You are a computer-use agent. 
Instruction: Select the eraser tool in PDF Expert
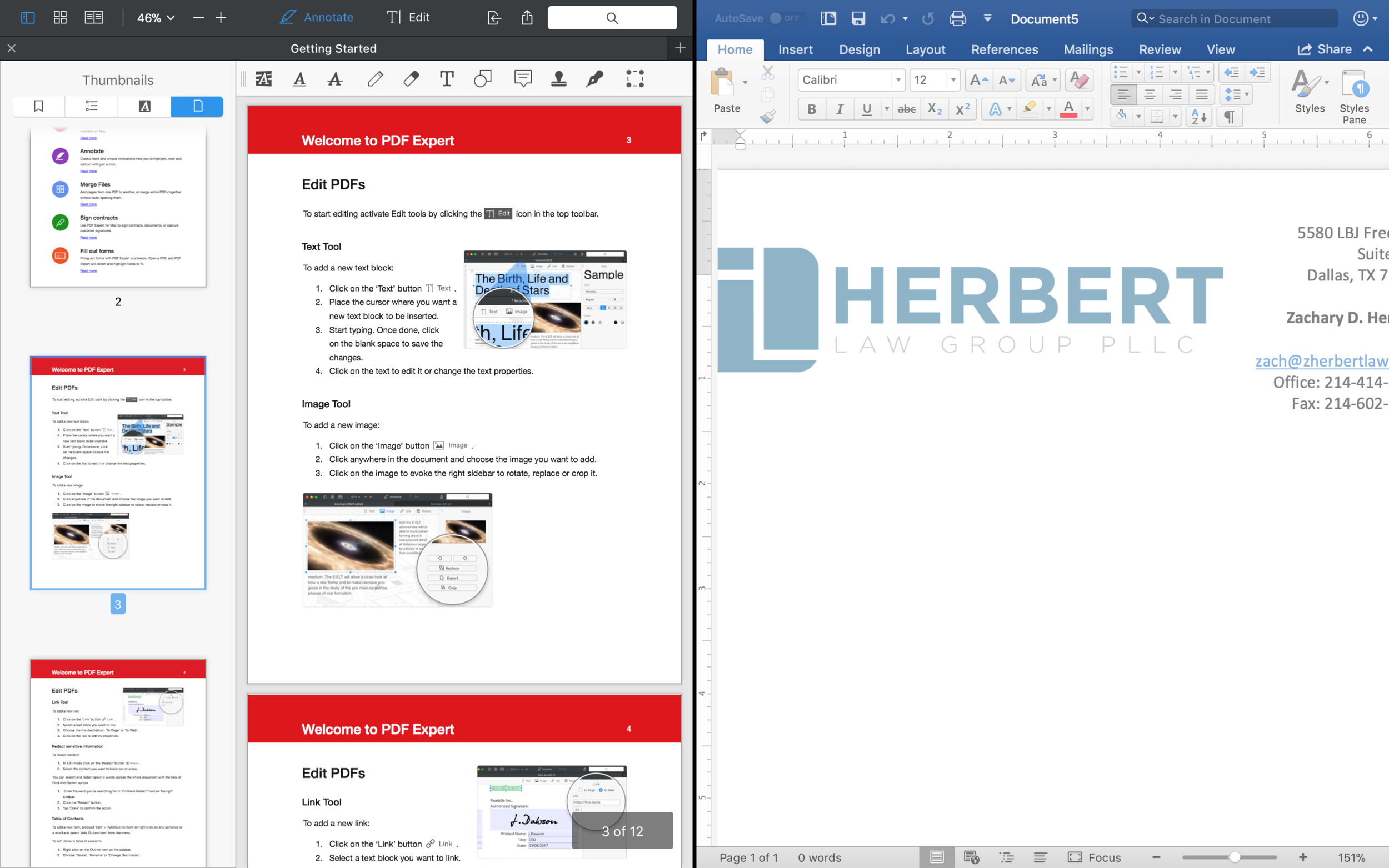(x=411, y=79)
